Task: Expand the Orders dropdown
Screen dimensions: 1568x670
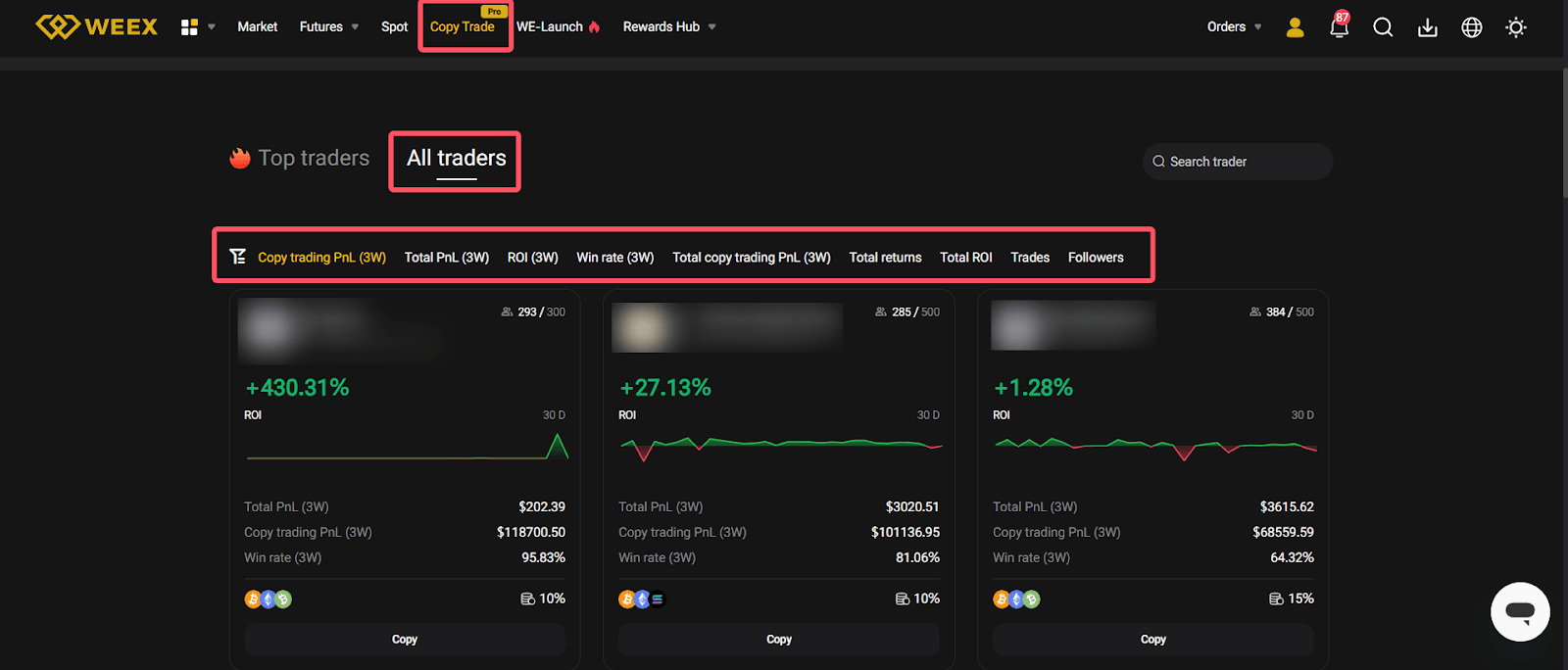Action: (1234, 26)
